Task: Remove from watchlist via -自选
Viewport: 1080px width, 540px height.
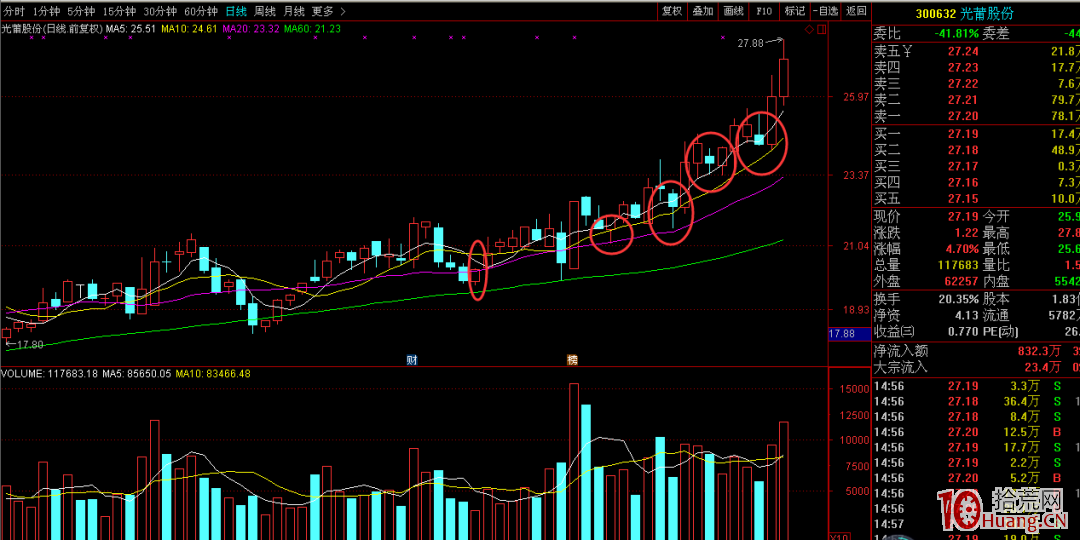Action: click(825, 10)
